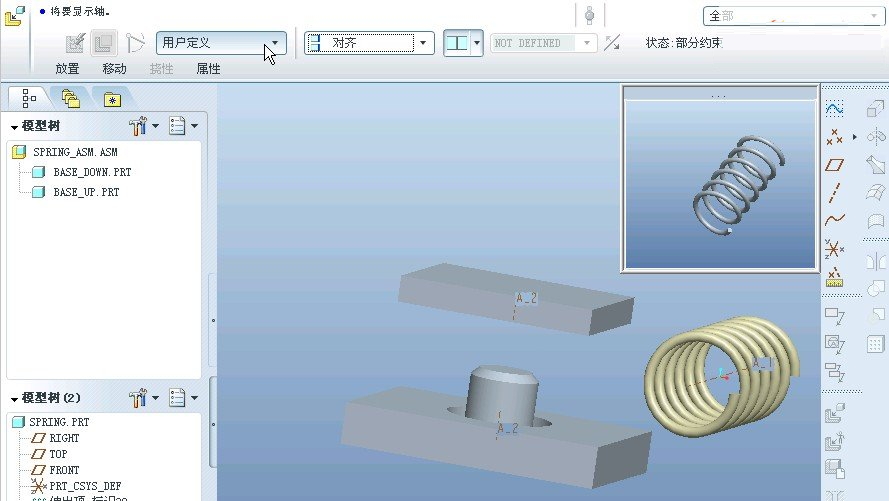Click the extrude tool icon
This screenshot has height=501, width=889.
pyautogui.click(x=876, y=108)
